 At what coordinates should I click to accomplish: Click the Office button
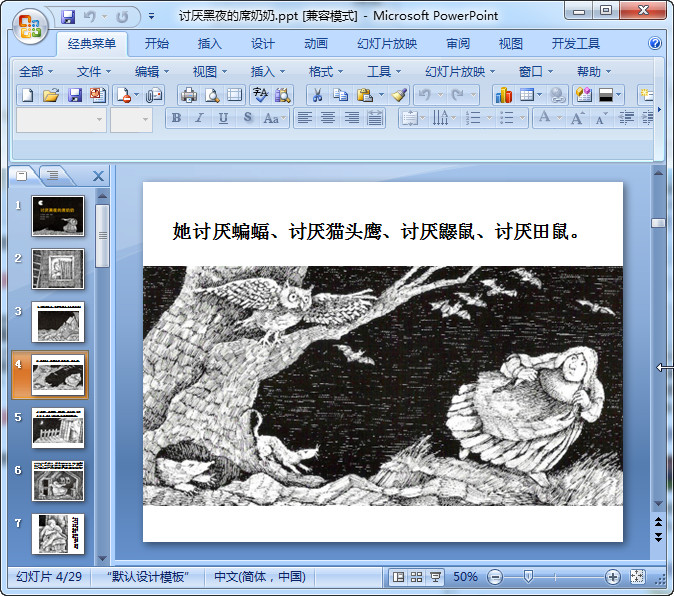coord(29,27)
